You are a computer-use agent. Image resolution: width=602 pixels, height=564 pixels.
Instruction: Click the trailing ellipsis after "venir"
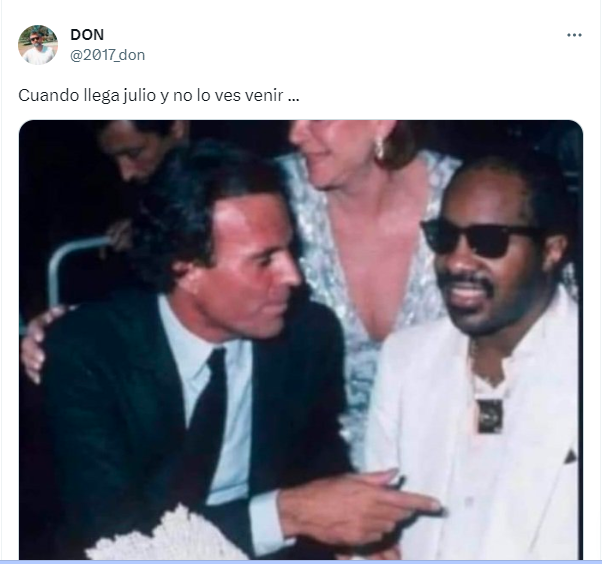[x=293, y=96]
